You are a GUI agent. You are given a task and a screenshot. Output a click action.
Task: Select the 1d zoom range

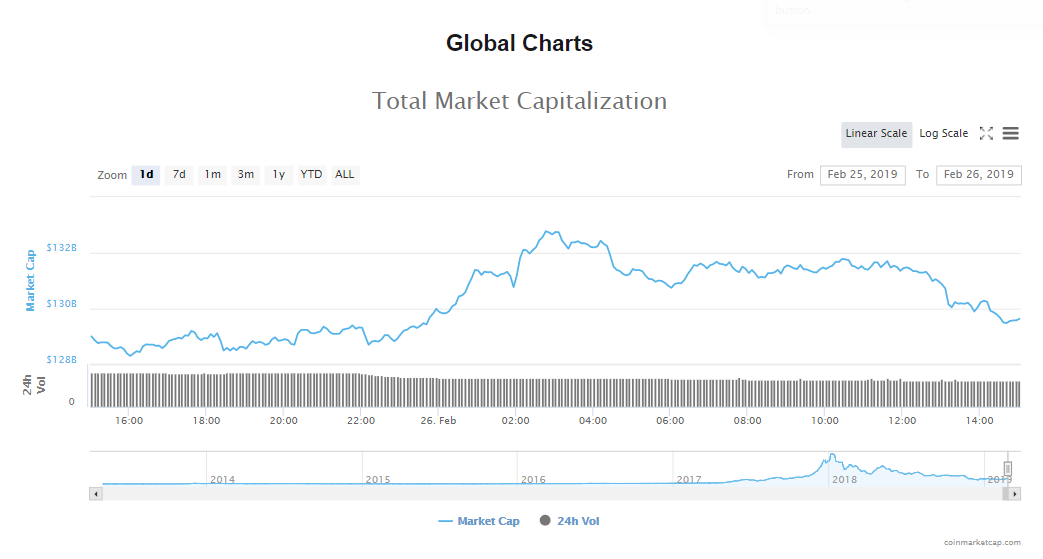(x=146, y=175)
